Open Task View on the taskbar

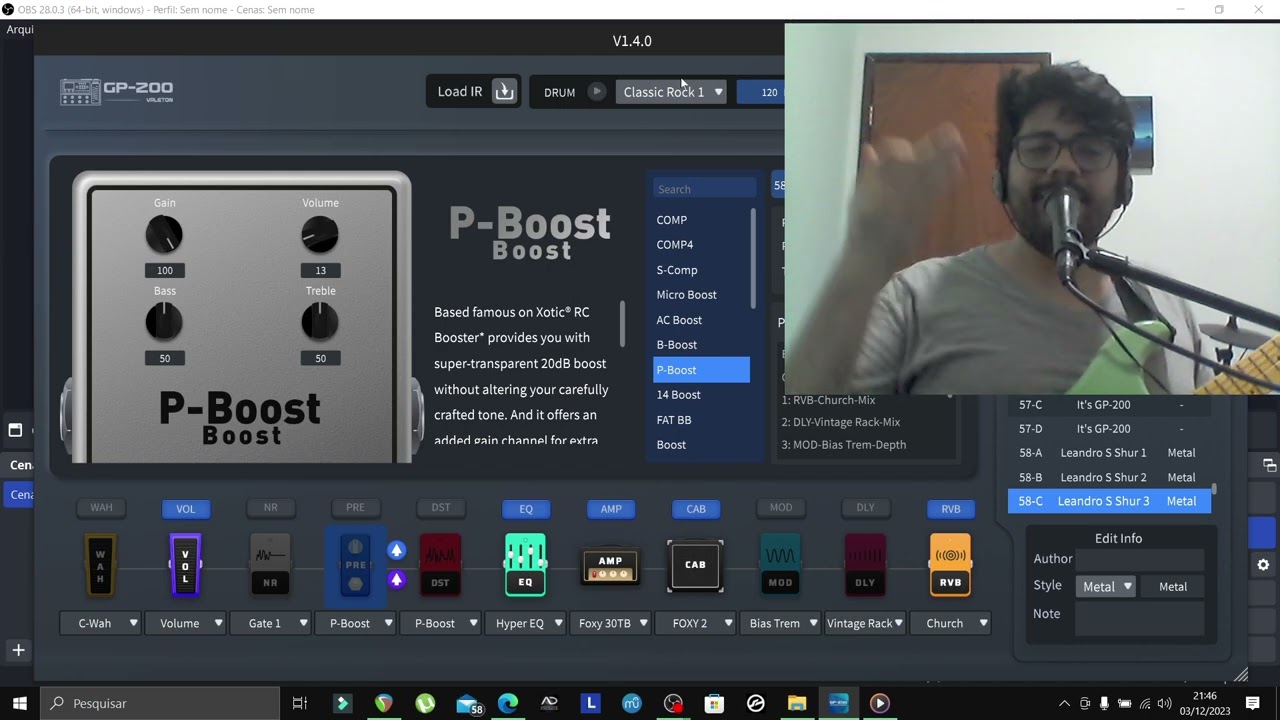point(299,703)
